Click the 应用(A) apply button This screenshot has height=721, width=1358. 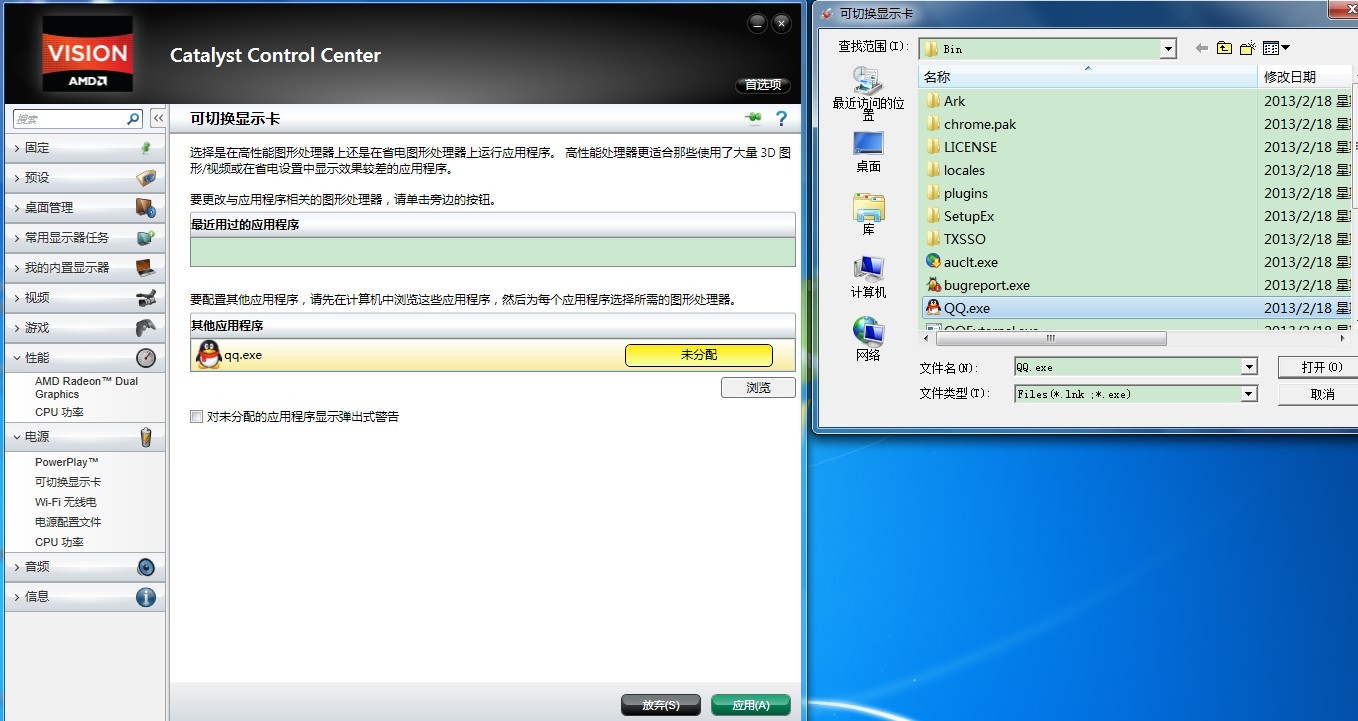pos(750,704)
